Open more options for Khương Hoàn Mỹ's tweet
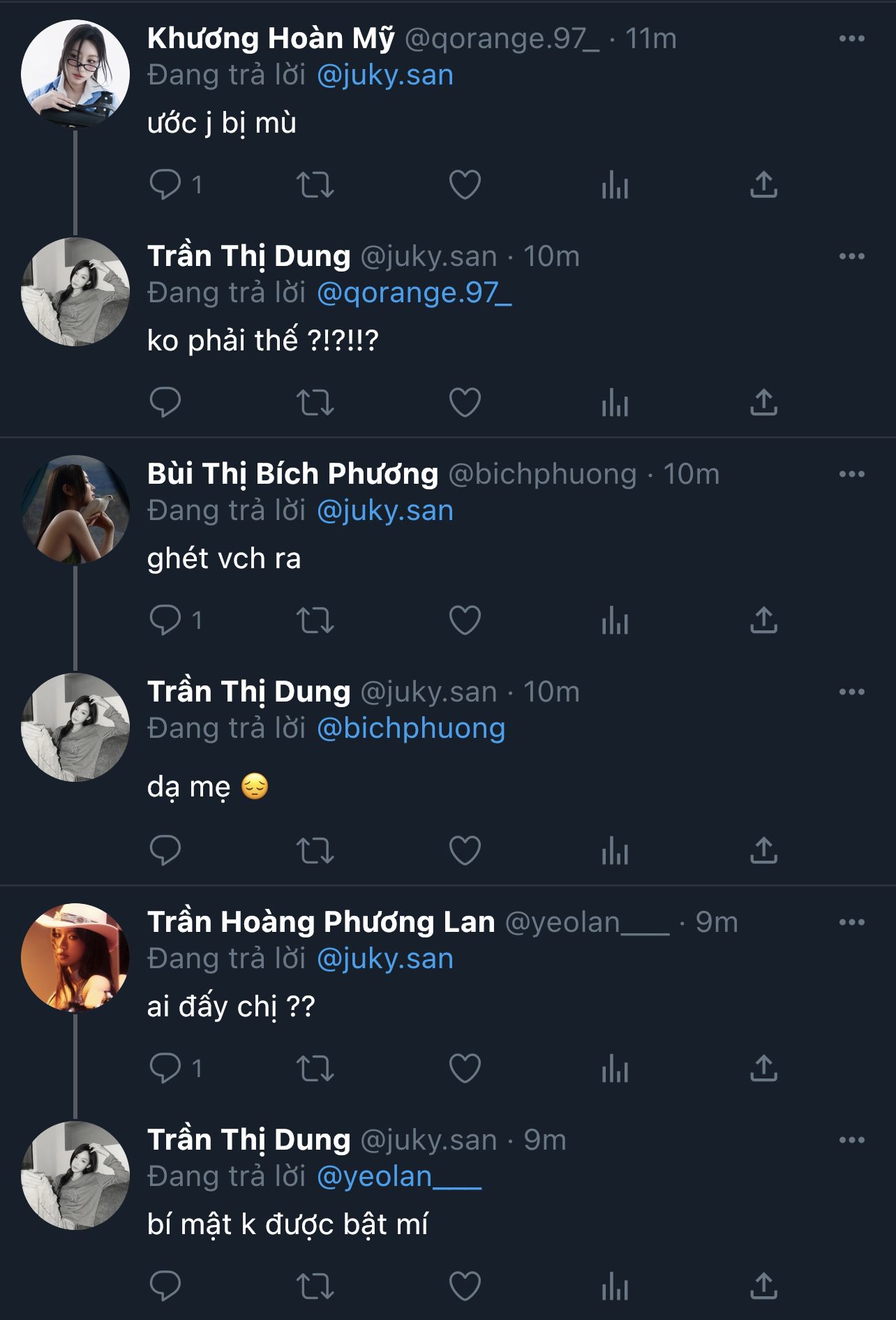Screen dimensions: 896x1320 [851, 39]
